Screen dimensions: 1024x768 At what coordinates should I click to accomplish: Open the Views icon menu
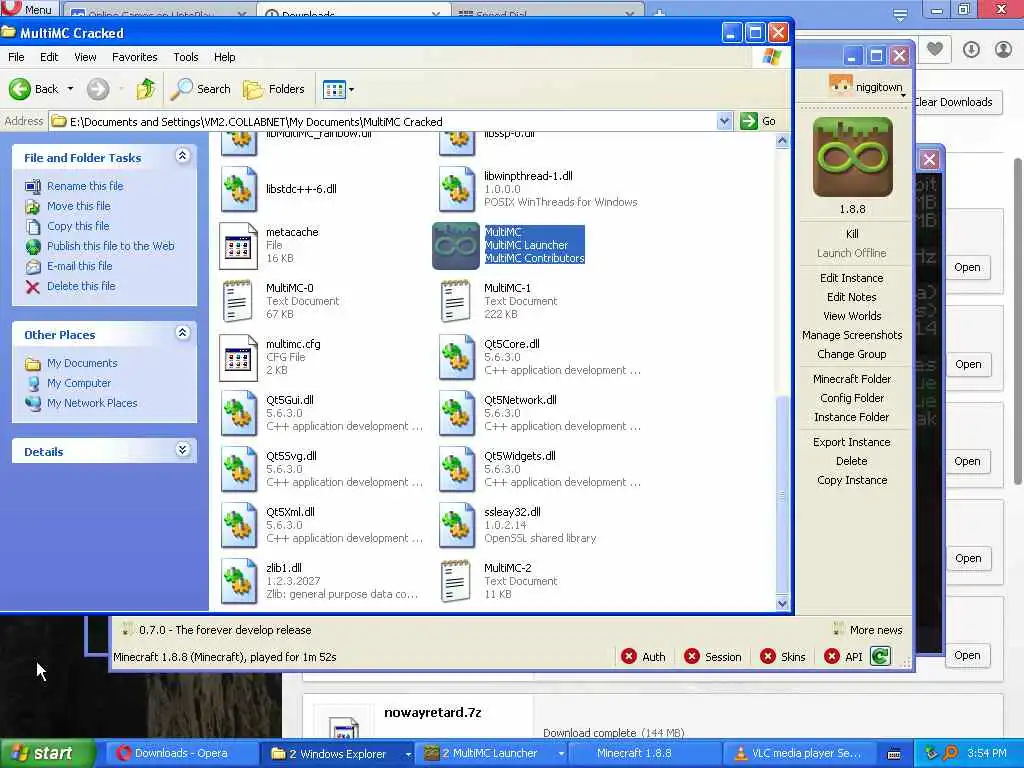334,89
